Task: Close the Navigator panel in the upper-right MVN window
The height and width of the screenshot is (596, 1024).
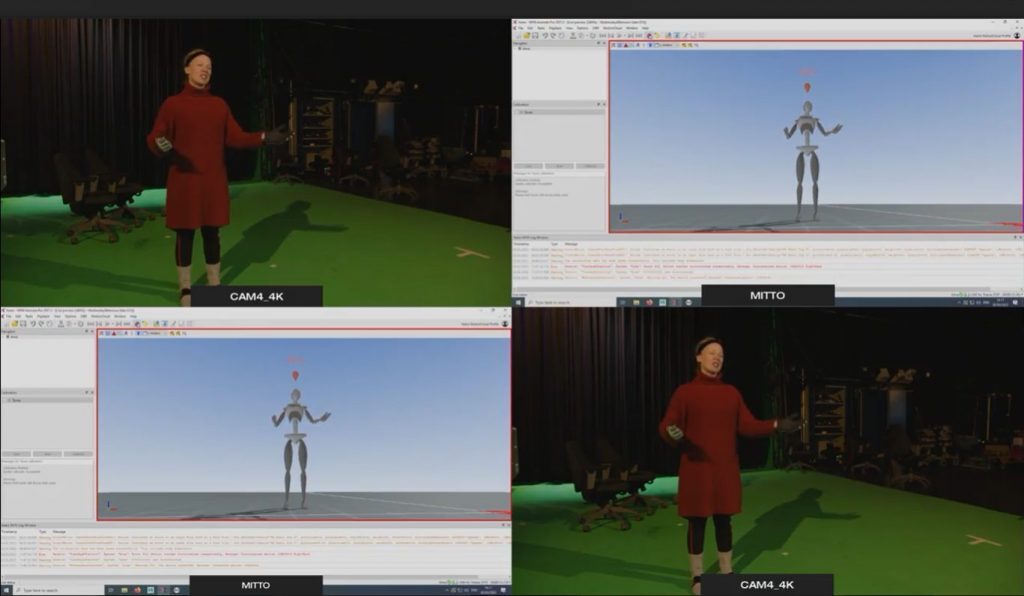Action: coord(603,45)
